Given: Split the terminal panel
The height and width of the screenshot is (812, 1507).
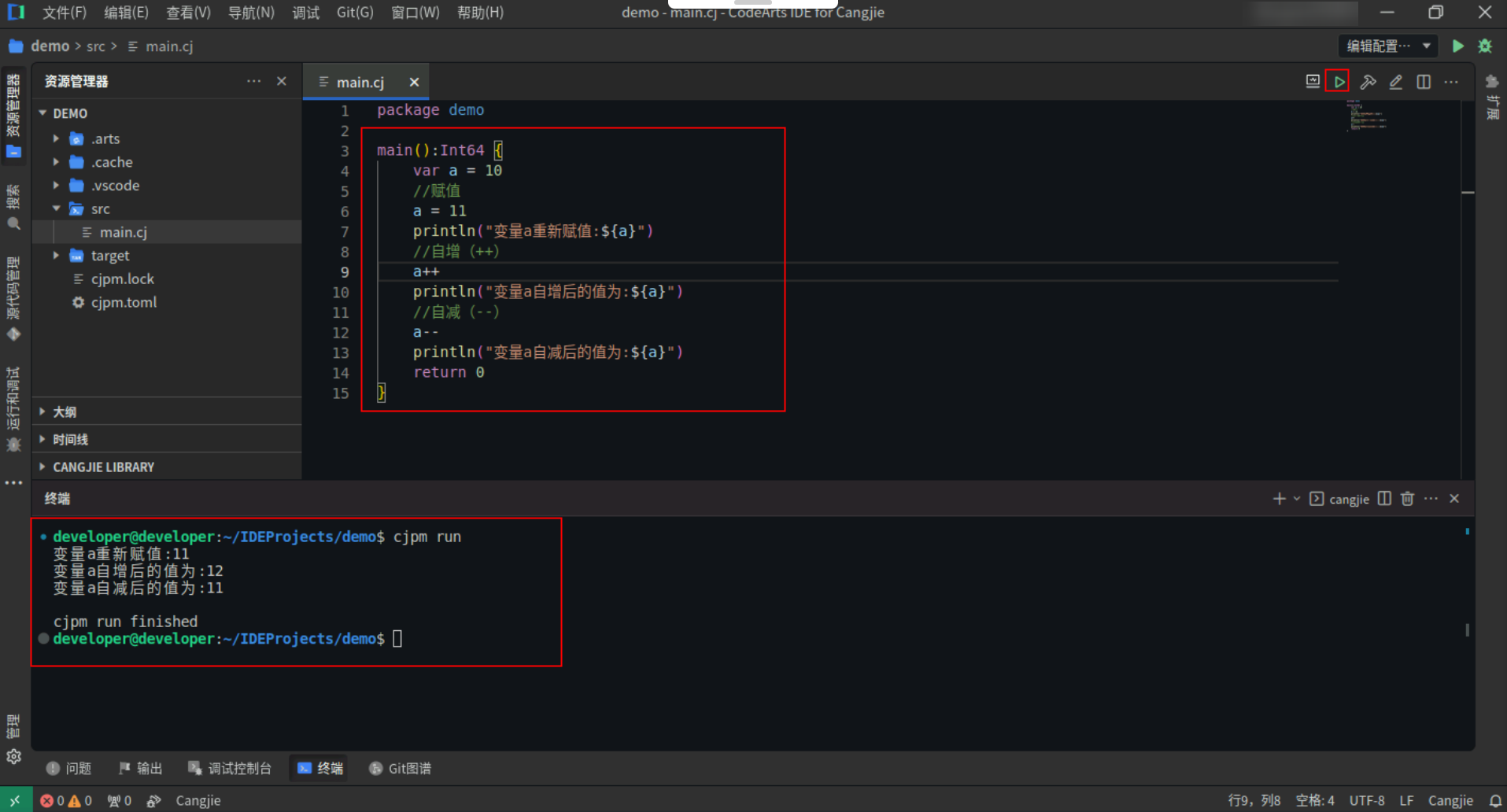Looking at the screenshot, I should coord(1384,499).
